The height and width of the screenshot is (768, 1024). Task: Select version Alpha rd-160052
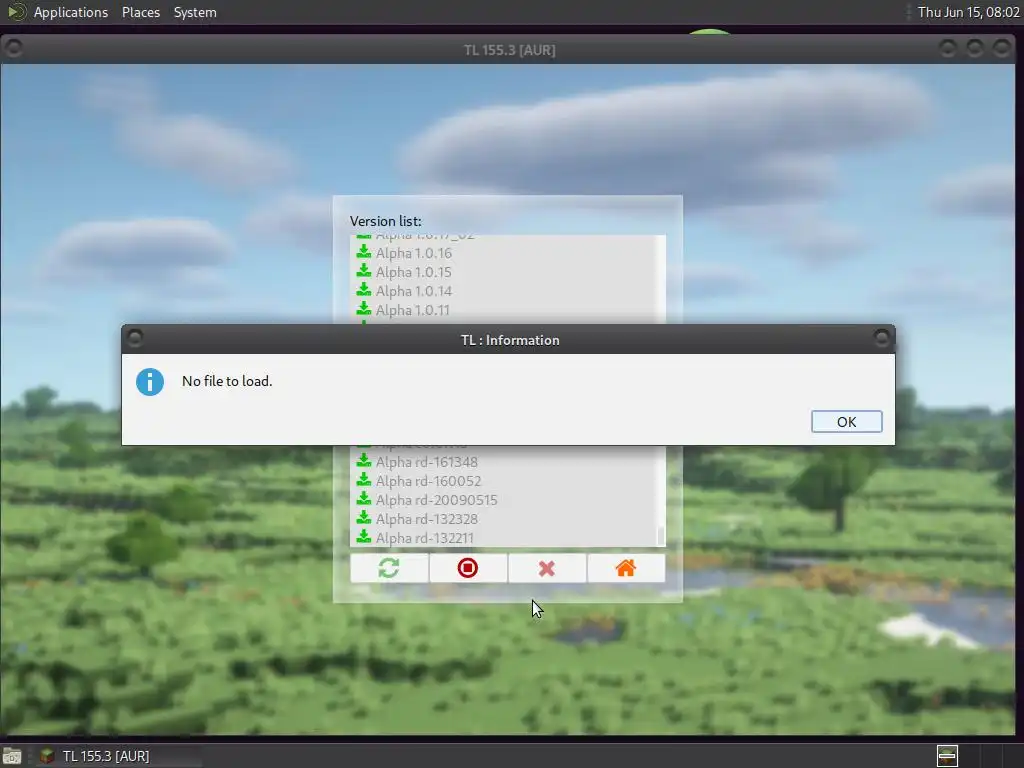(x=428, y=481)
